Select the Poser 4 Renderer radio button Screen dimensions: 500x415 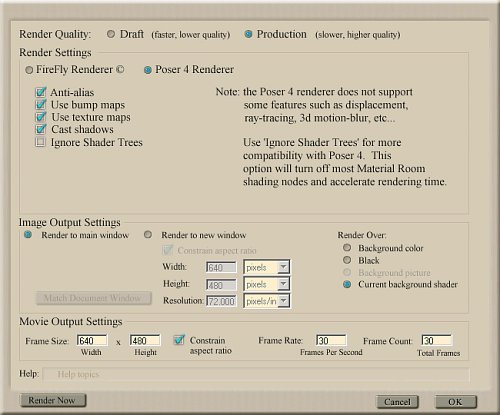[148, 70]
